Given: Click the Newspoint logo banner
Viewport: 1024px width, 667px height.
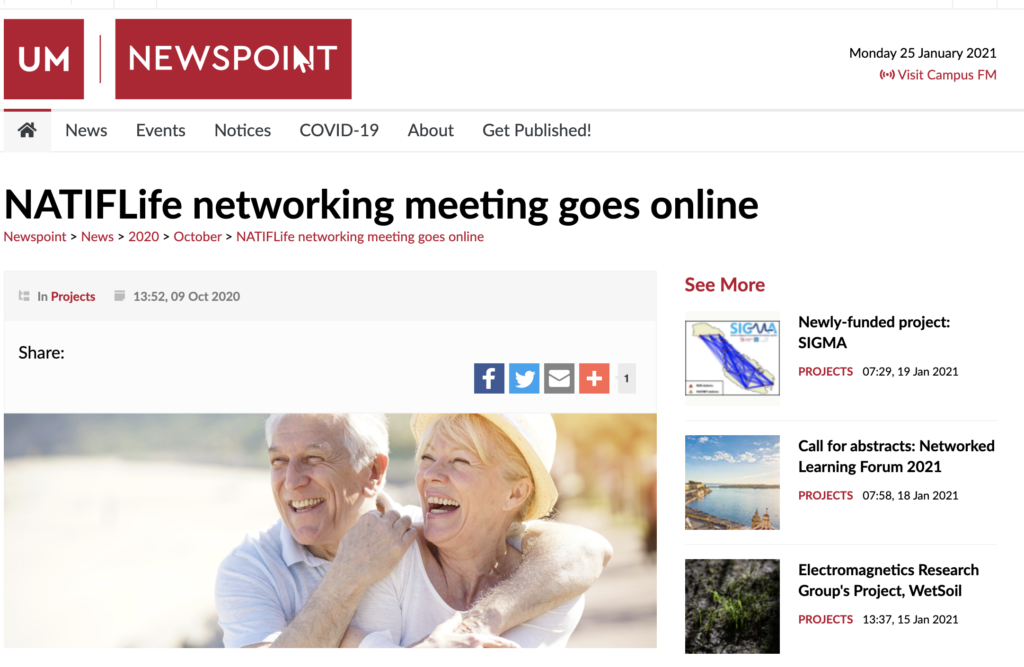Looking at the screenshot, I should pos(233,59).
